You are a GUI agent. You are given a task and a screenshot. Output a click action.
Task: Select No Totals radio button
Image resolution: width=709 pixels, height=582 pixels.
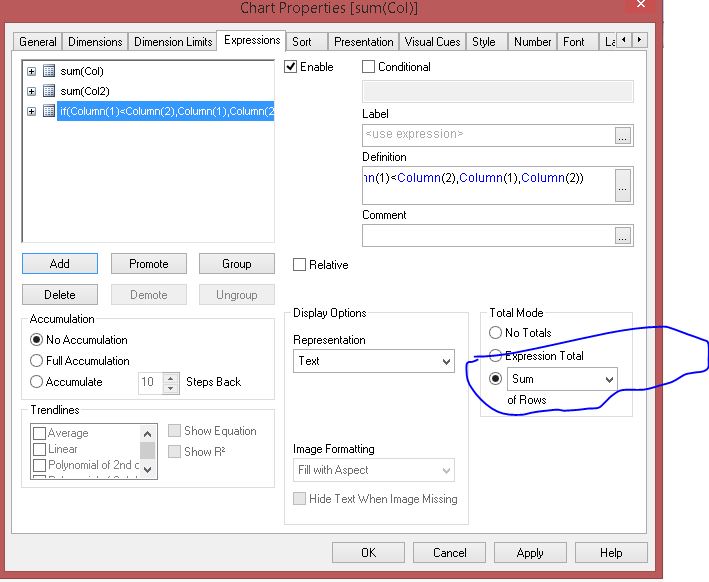click(496, 333)
